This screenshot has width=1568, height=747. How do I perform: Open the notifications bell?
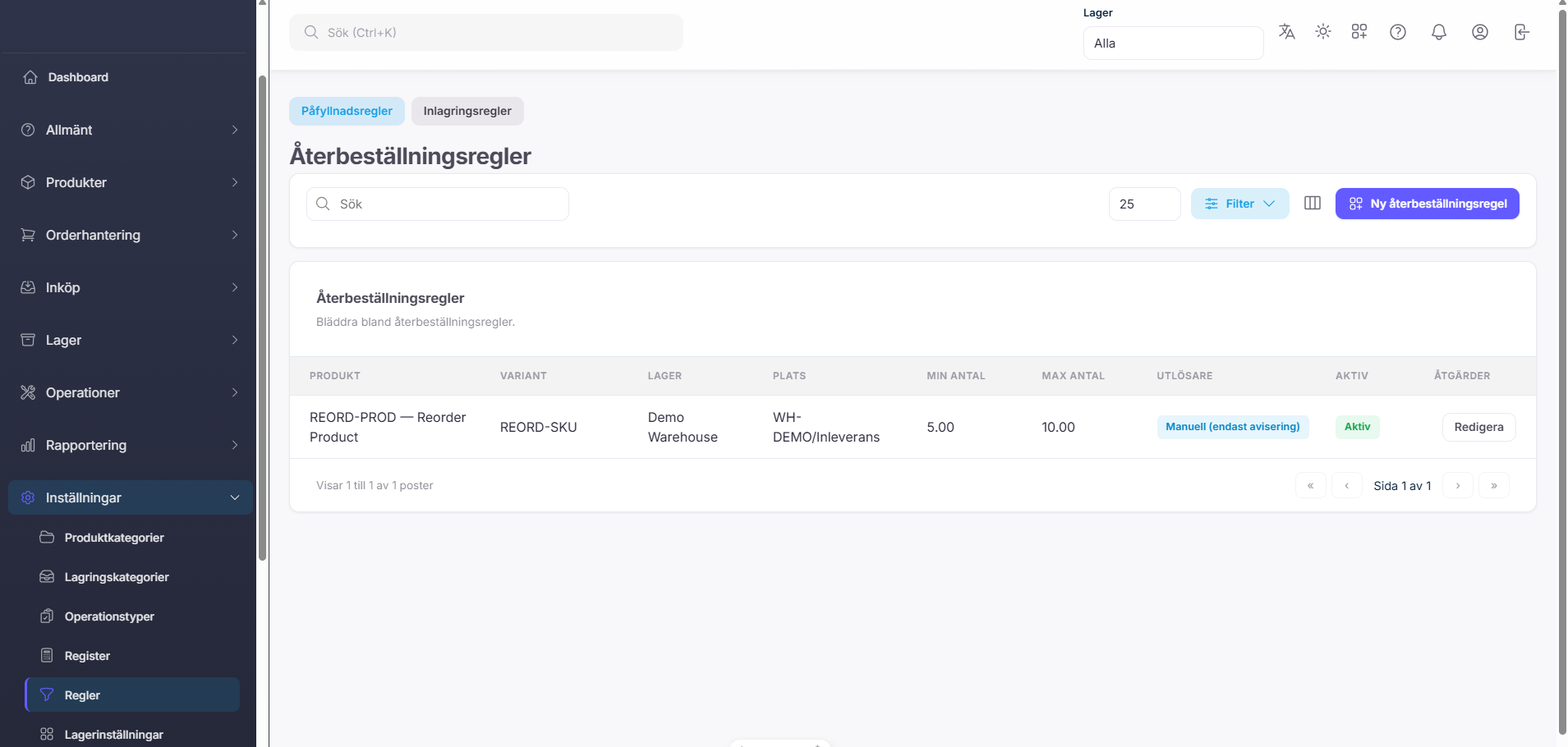pyautogui.click(x=1438, y=31)
